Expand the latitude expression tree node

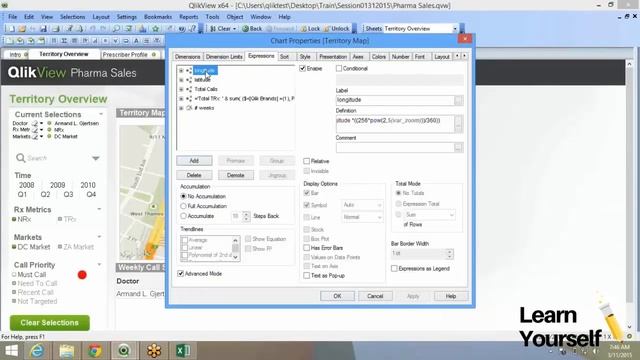(x=181, y=80)
